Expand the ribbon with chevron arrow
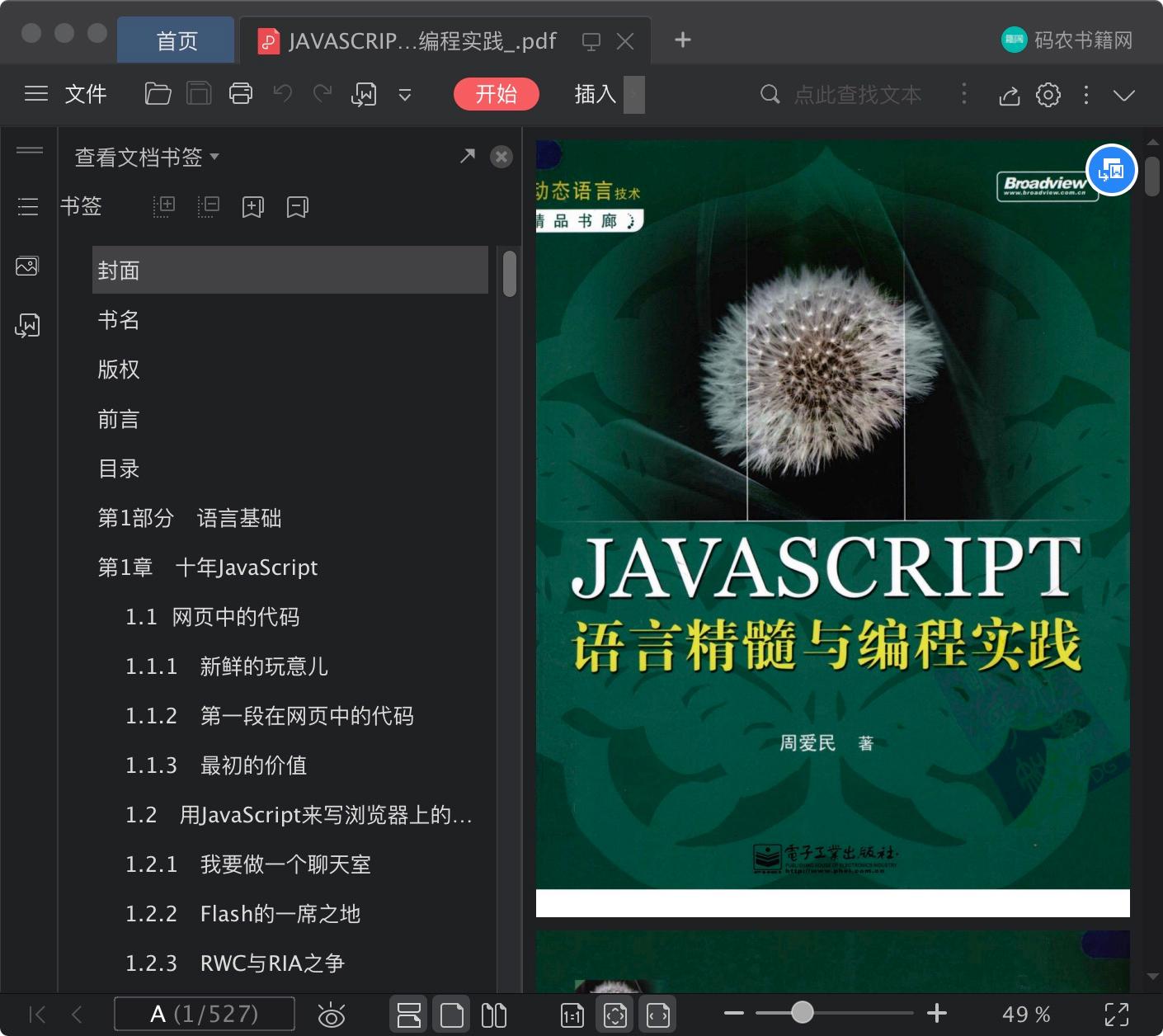The image size is (1163, 1036). (1124, 95)
